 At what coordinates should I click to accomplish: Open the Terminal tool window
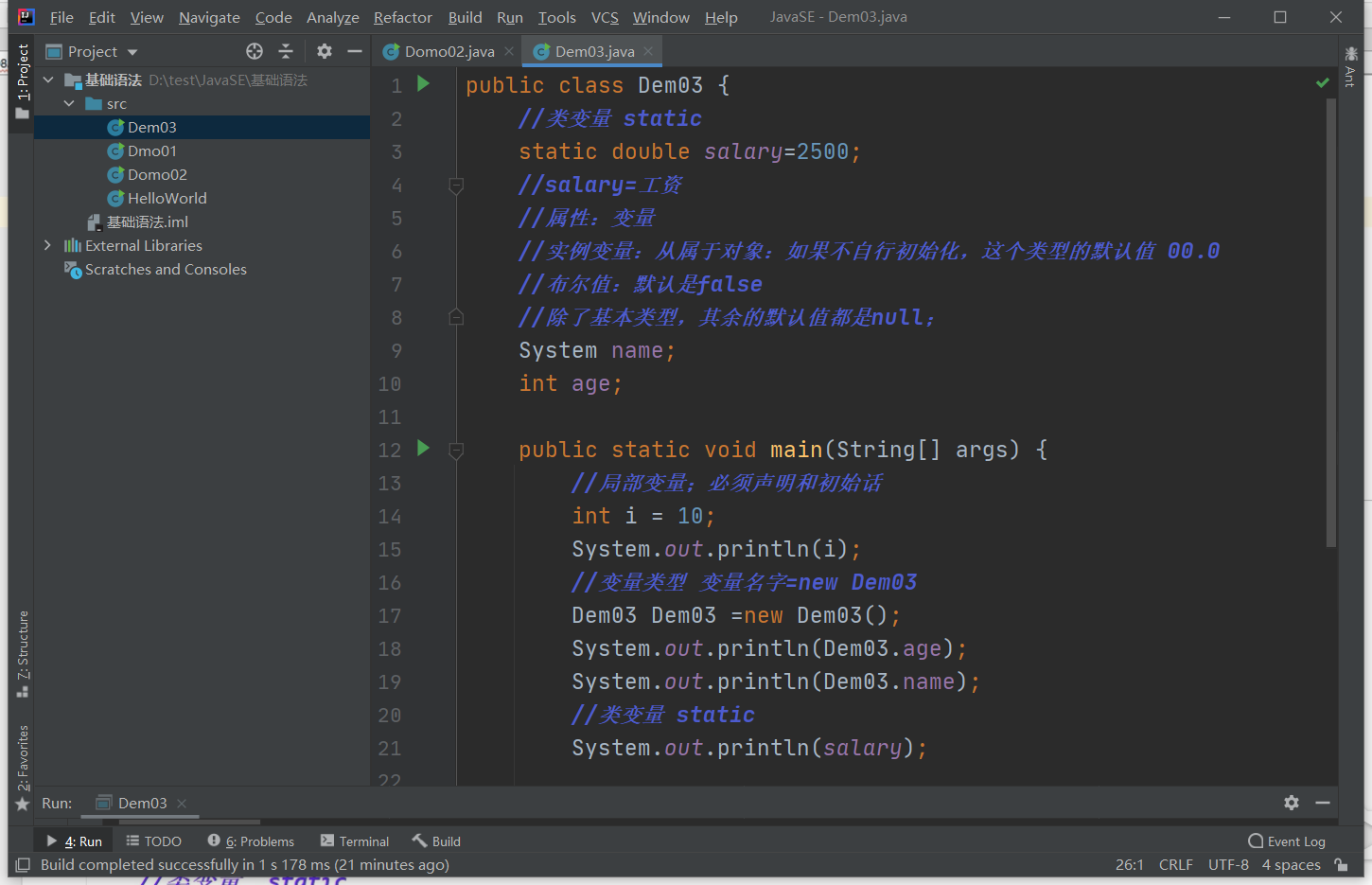click(x=355, y=841)
